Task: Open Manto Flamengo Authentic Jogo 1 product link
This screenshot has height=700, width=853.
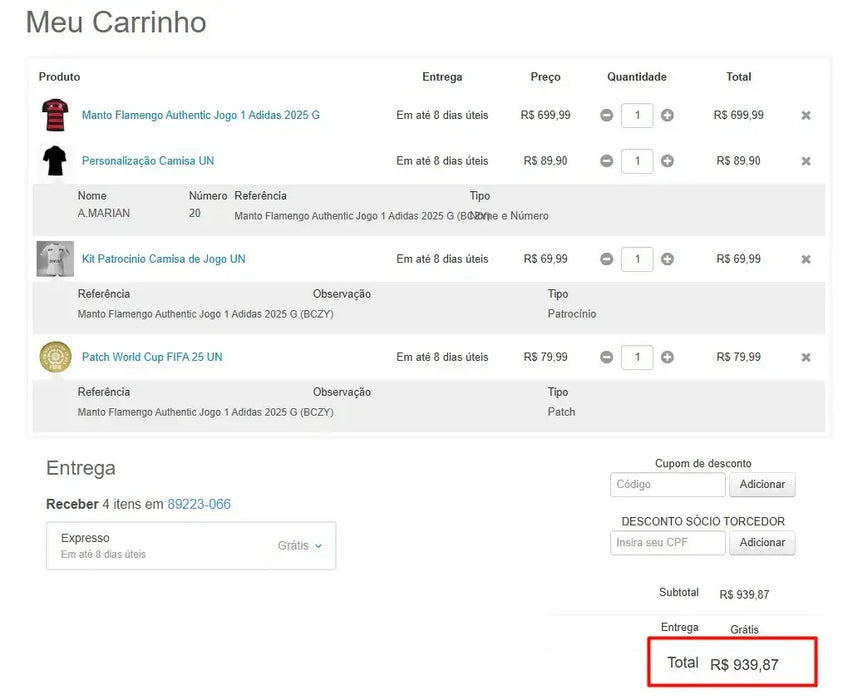Action: point(201,115)
